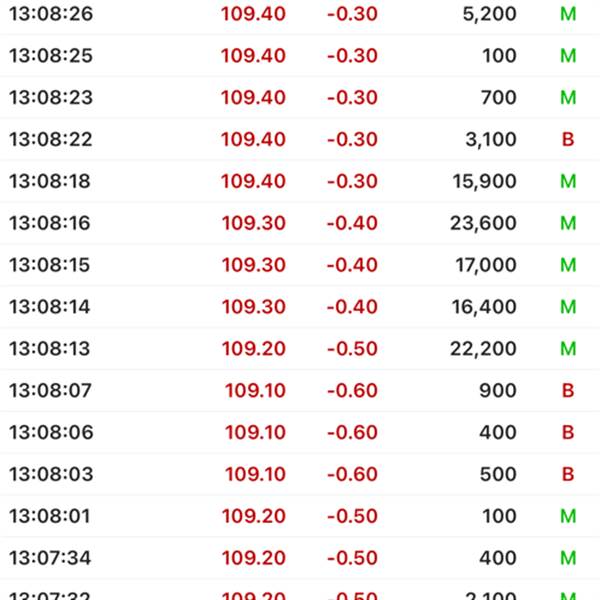Screen dimensions: 600x600
Task: Tap the green M marker at 13:08:18
Action: click(568, 181)
